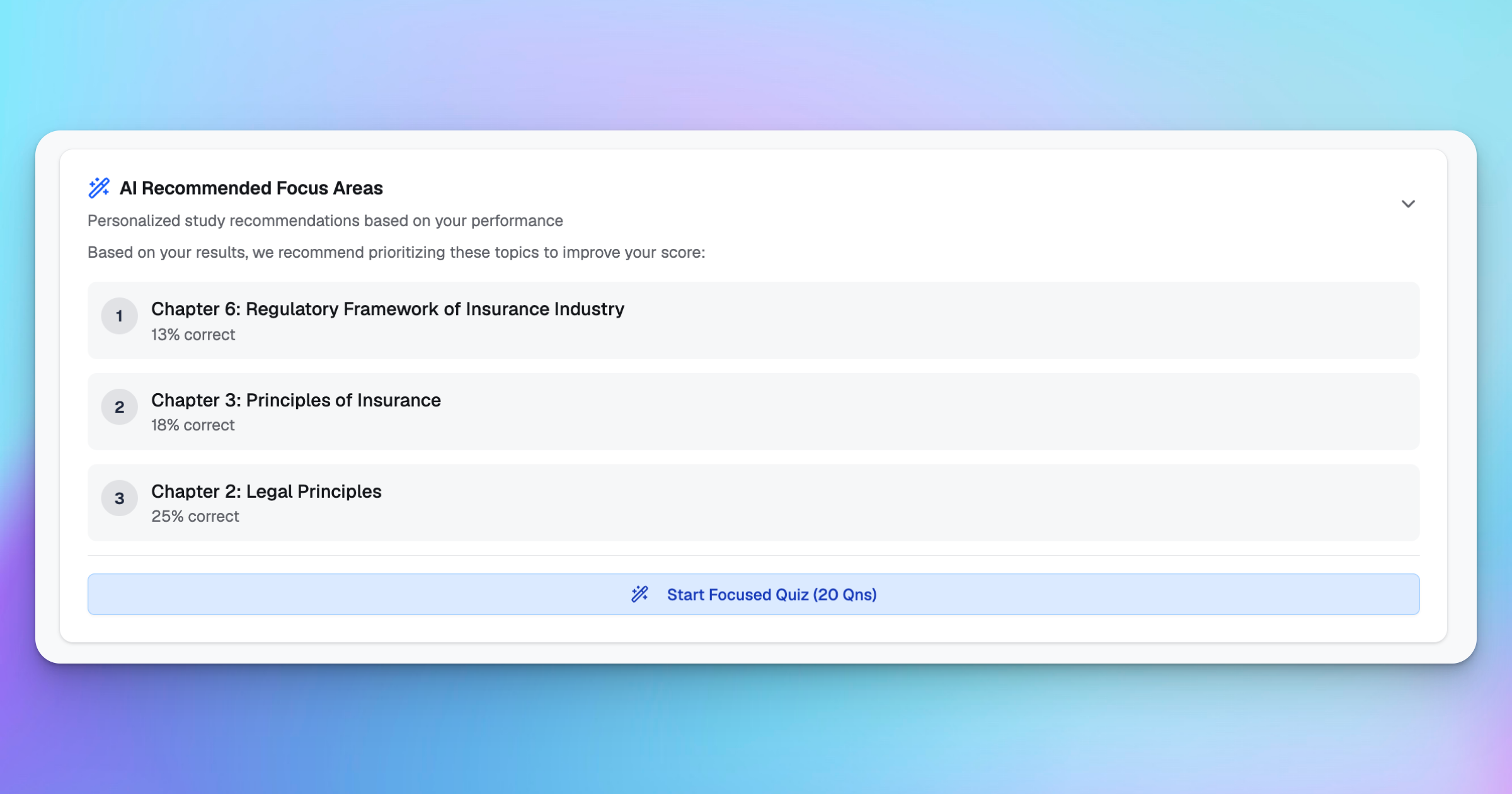Click the number 3 rank badge
This screenshot has height=794, width=1512.
point(119,498)
